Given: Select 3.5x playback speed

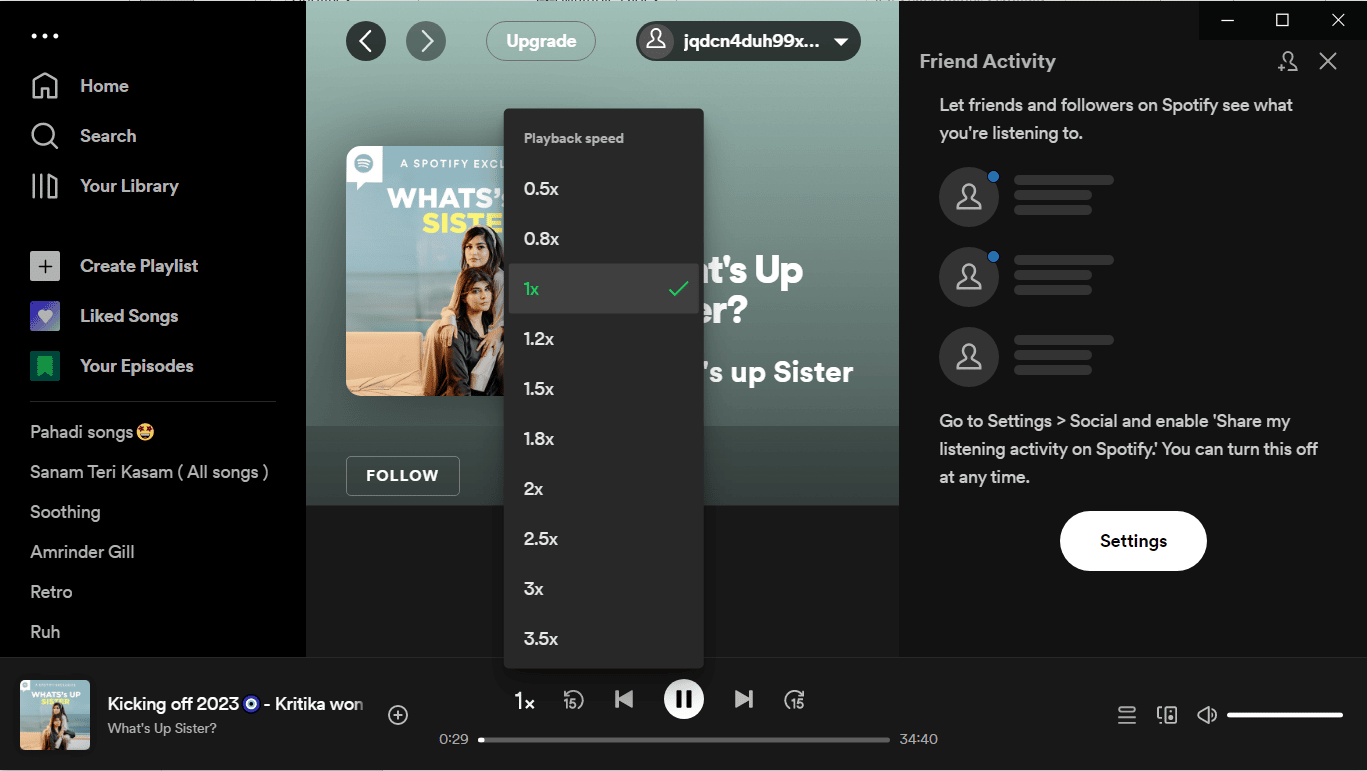Looking at the screenshot, I should 604,639.
